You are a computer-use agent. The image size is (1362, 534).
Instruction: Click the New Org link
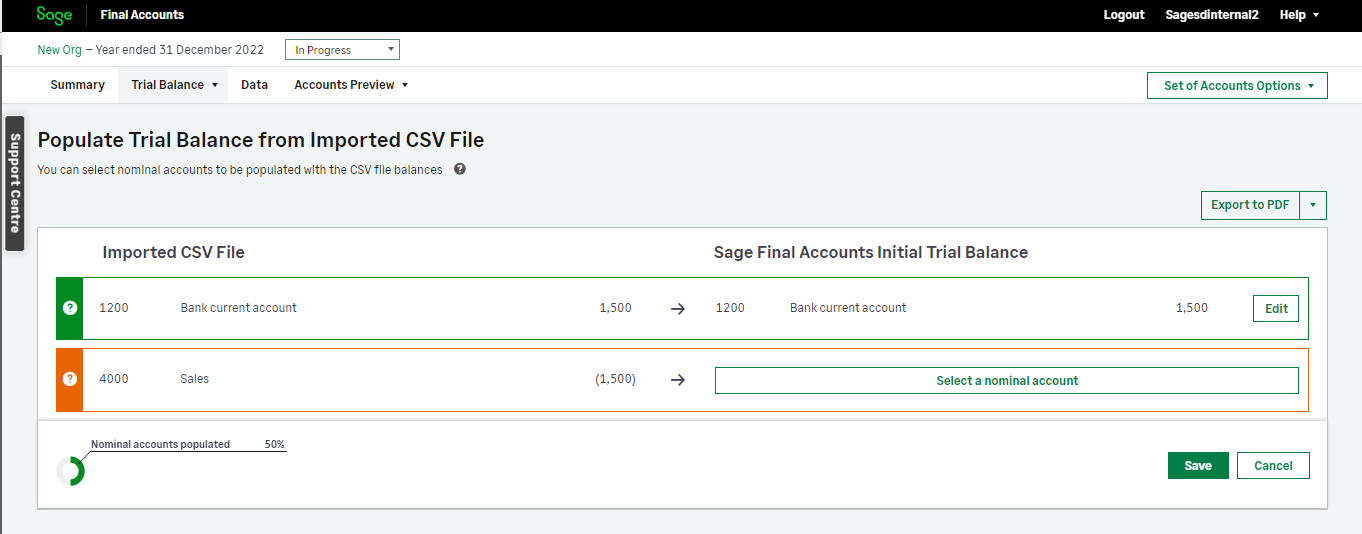coord(59,50)
